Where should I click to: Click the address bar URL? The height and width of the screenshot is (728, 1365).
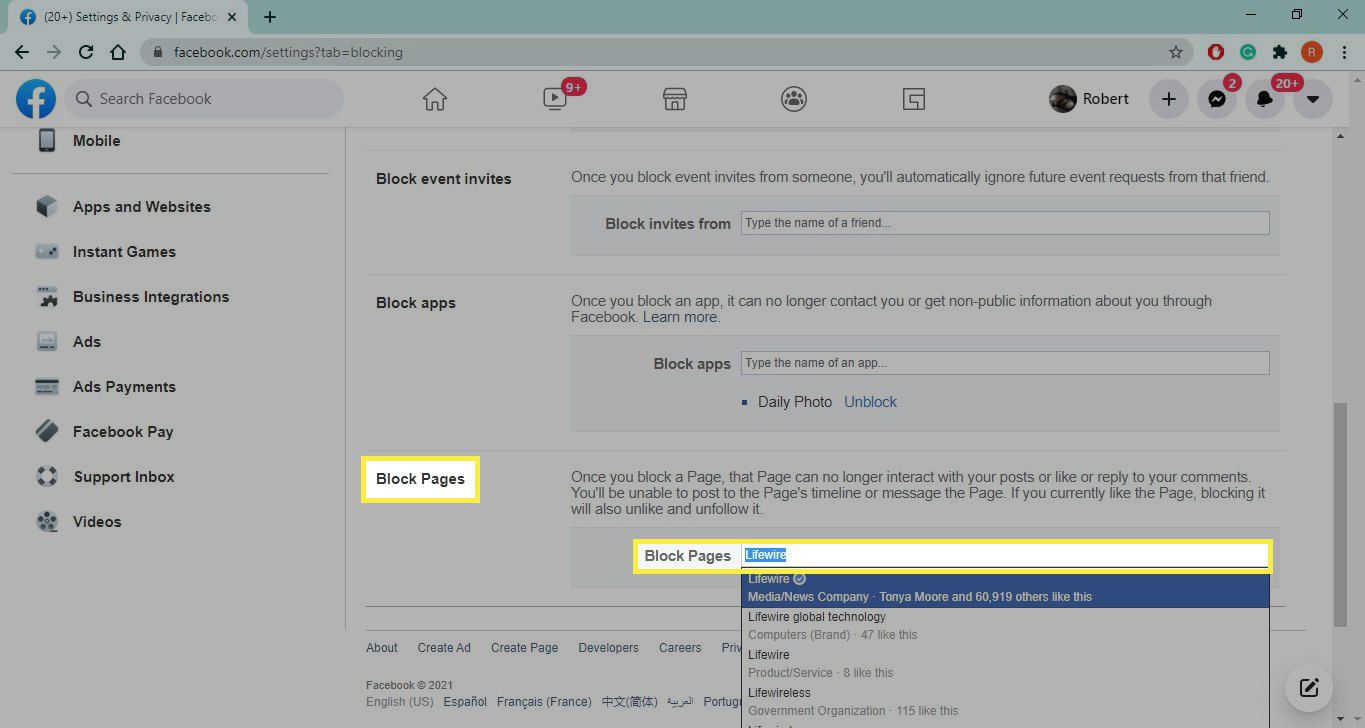(x=288, y=52)
